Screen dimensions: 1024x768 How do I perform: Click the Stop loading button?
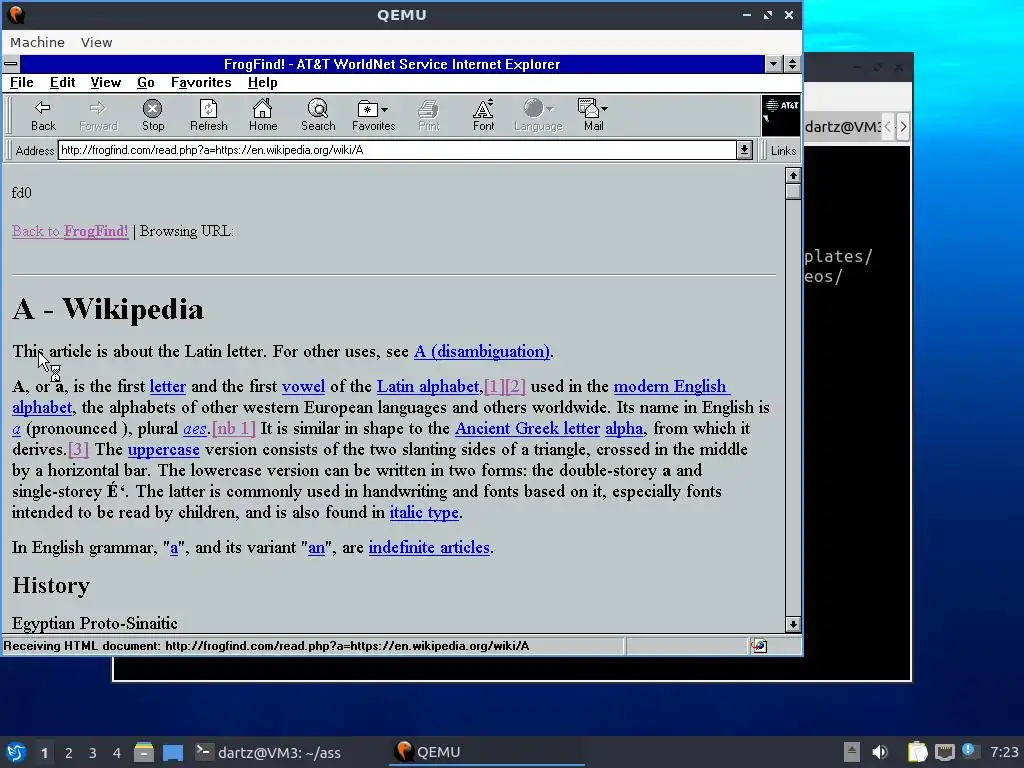(x=153, y=116)
